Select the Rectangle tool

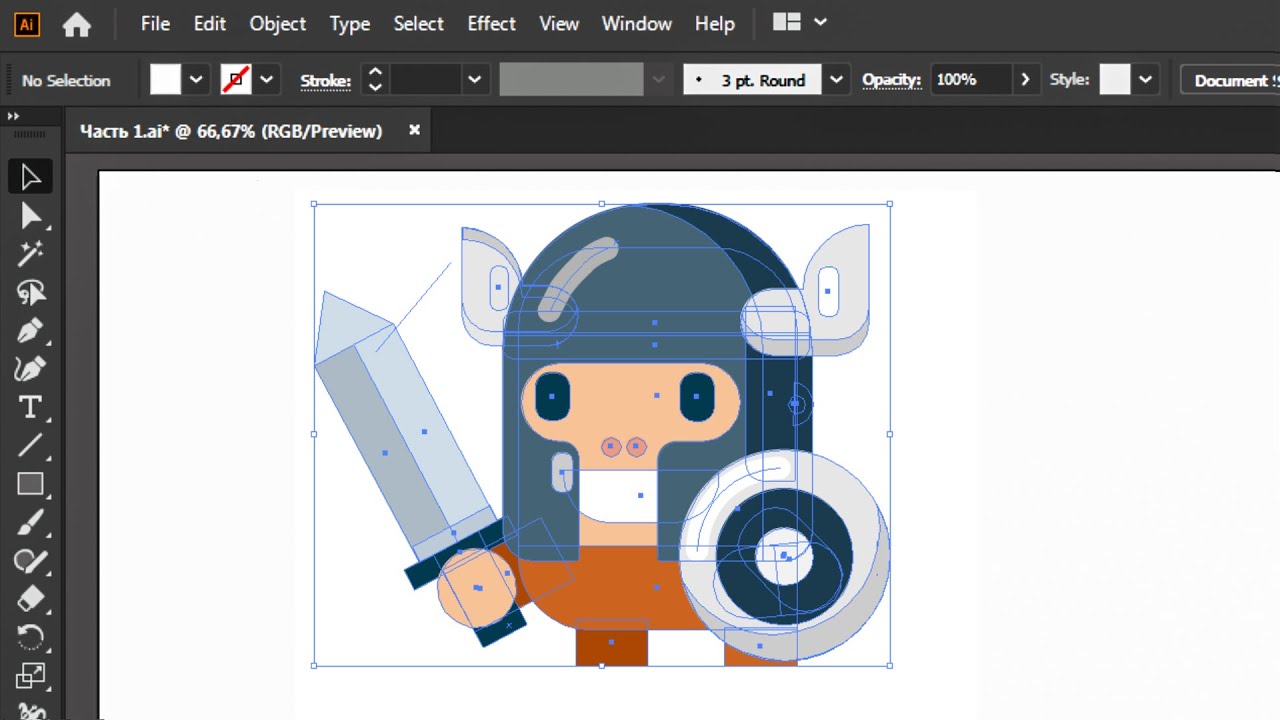point(30,484)
